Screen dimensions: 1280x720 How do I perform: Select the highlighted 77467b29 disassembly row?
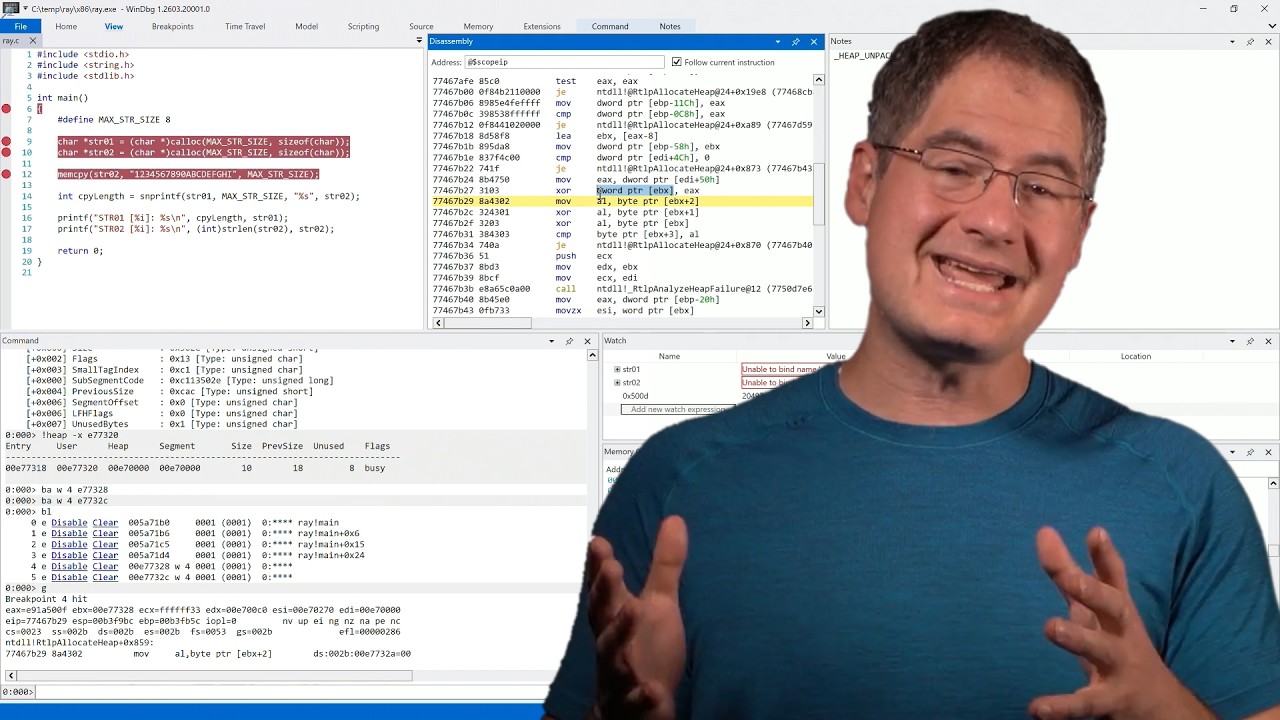pos(621,202)
